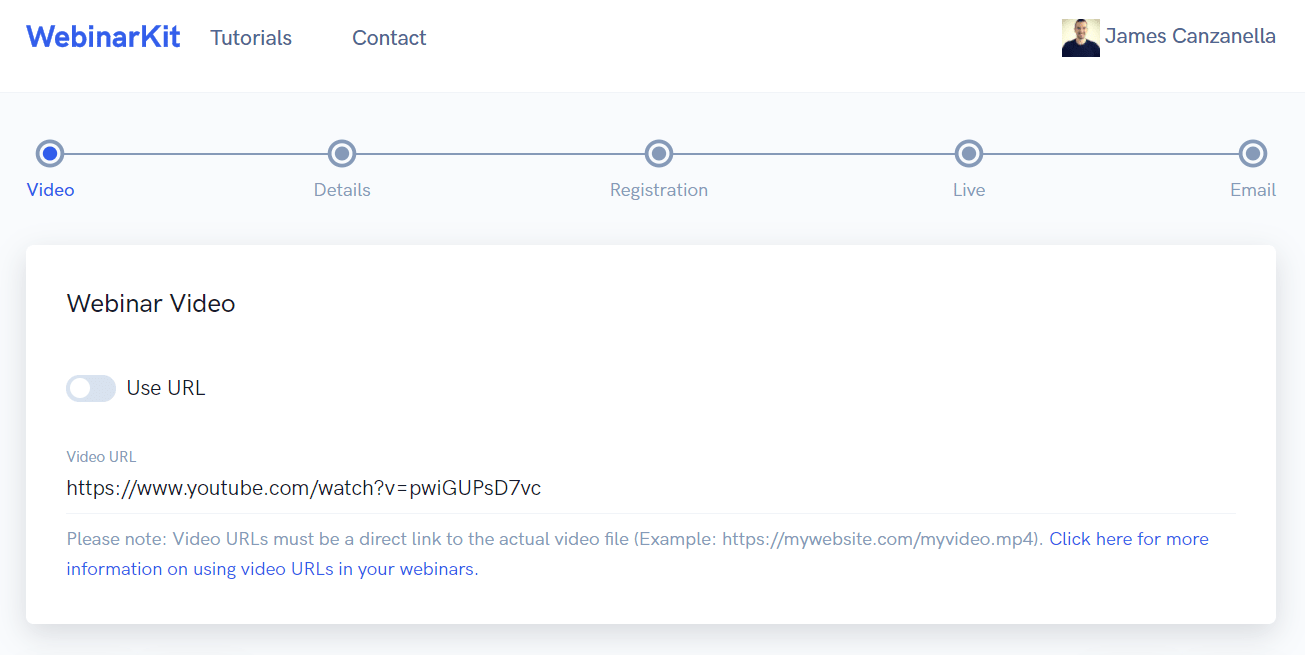Click the Webinar Video heading
The image size is (1312, 656).
pos(151,303)
